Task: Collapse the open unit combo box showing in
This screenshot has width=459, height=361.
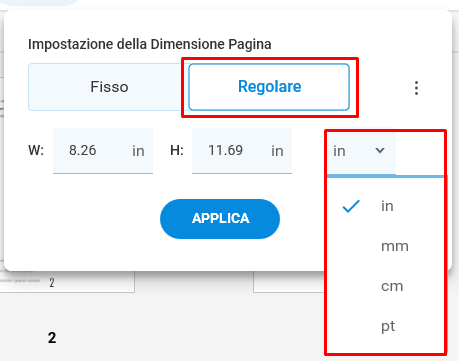Action: (362, 151)
